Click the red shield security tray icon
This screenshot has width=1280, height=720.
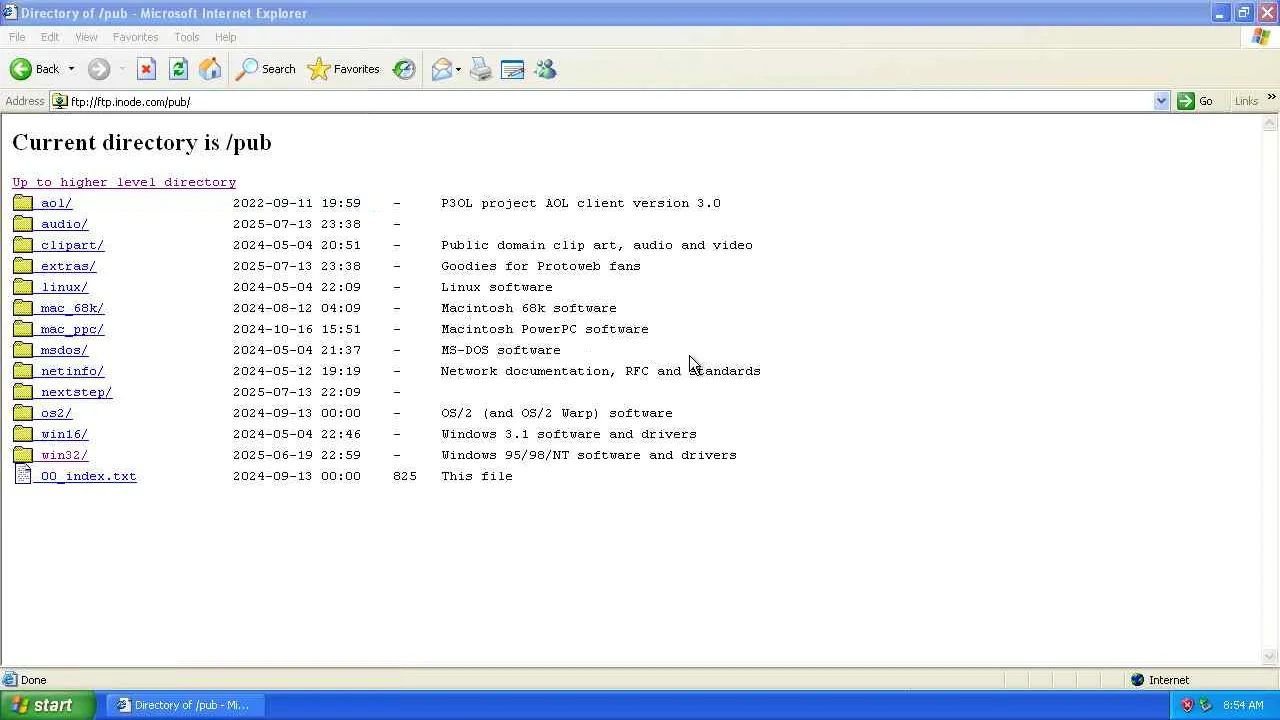tap(1188, 705)
